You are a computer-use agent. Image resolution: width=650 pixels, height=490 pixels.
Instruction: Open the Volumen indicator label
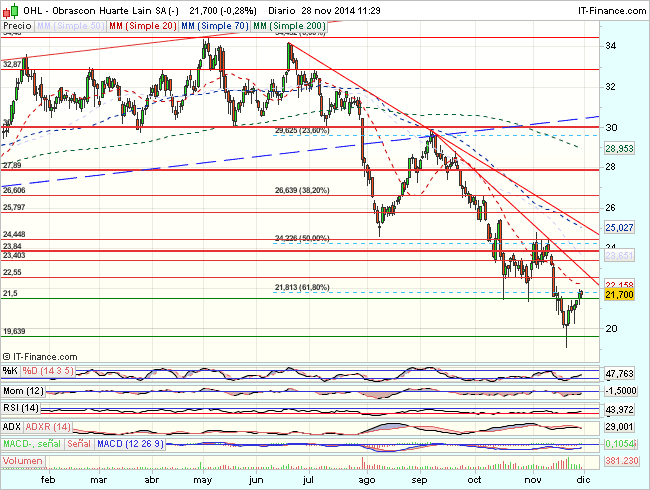[23, 461]
